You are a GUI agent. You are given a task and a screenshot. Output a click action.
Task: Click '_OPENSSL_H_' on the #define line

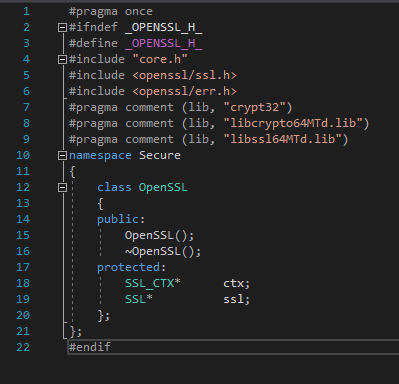[x=164, y=43]
